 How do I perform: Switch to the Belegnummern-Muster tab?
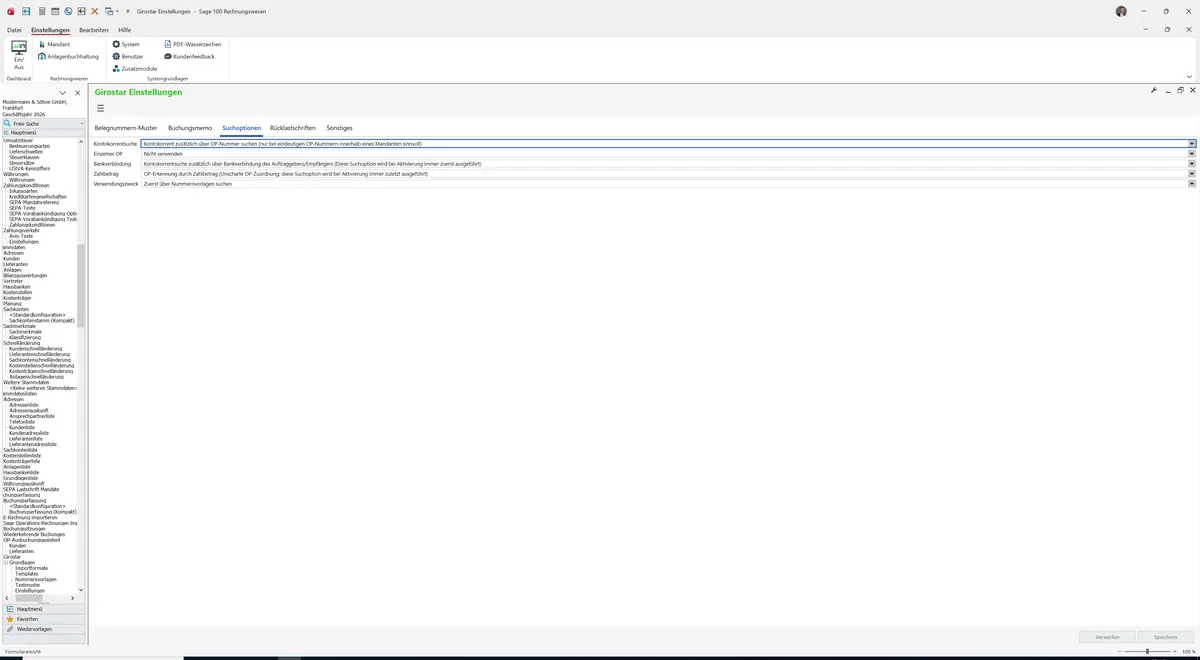pos(126,128)
